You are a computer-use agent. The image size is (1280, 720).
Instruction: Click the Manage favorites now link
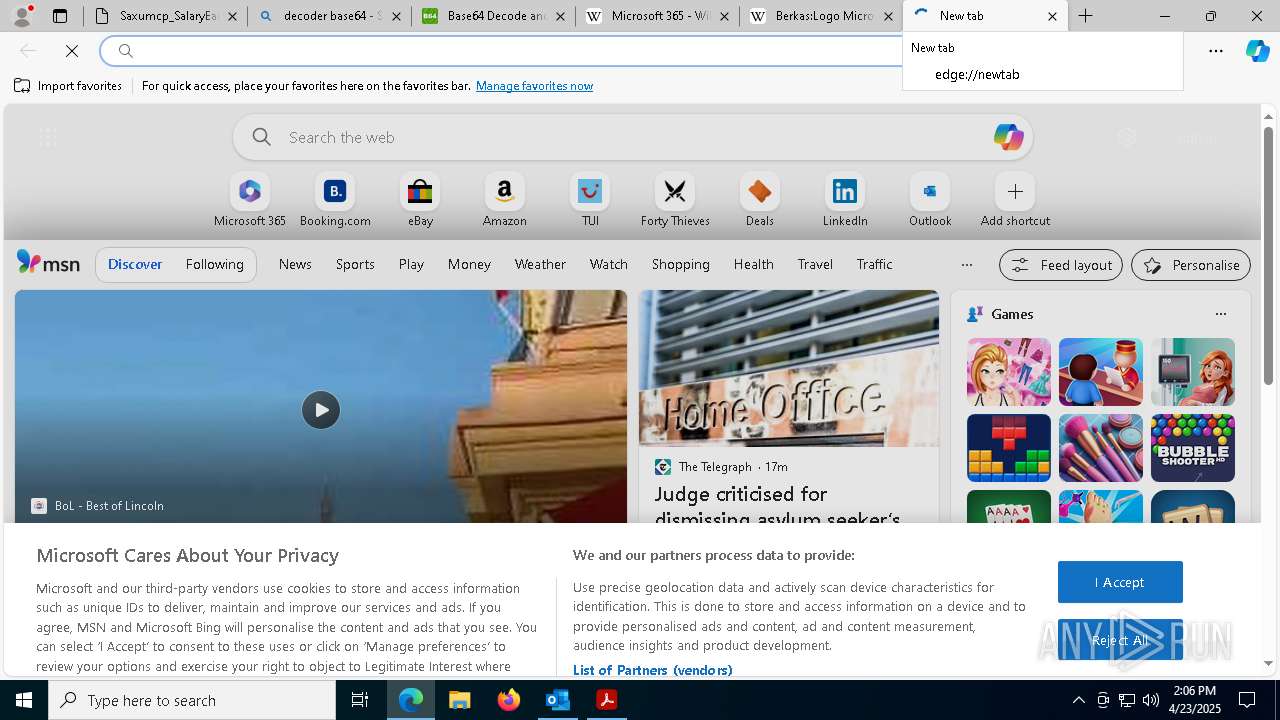(x=534, y=86)
